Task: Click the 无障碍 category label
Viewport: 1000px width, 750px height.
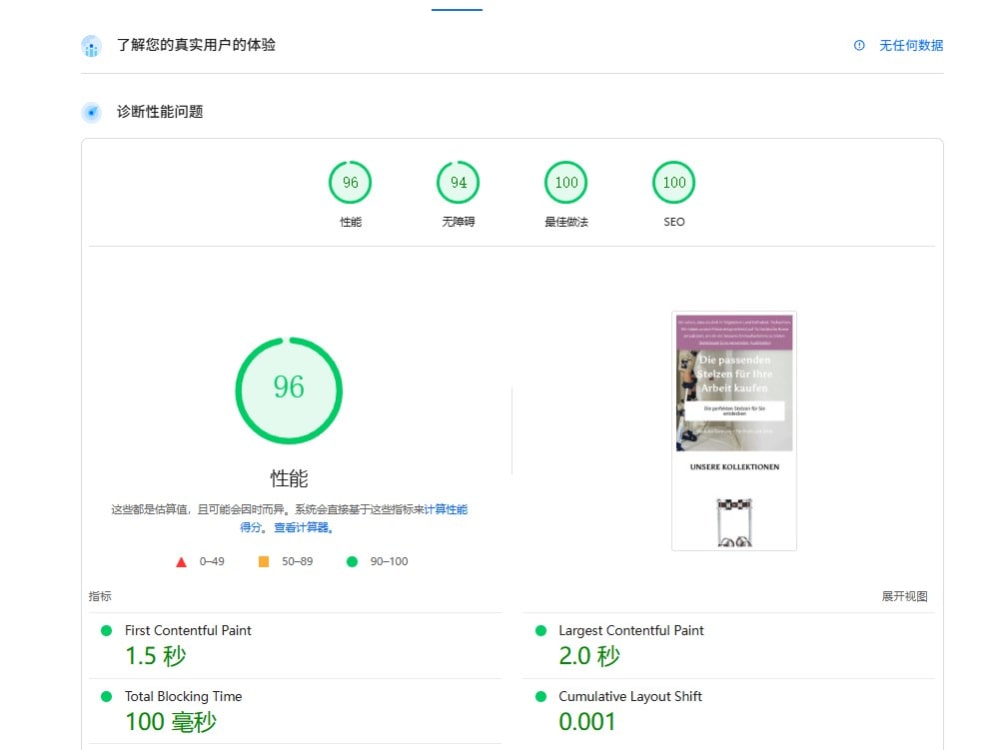Action: click(458, 222)
